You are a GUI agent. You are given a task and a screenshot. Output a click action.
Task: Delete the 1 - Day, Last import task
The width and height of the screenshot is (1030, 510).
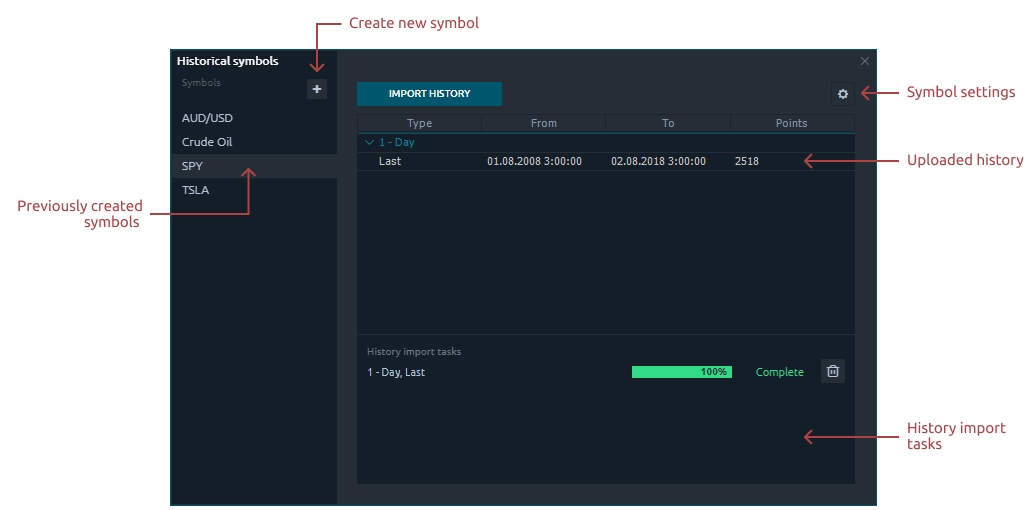click(833, 371)
